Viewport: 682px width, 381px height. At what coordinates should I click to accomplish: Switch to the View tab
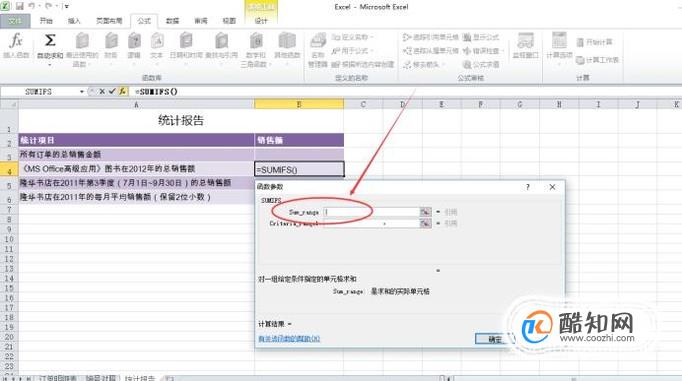pos(229,21)
